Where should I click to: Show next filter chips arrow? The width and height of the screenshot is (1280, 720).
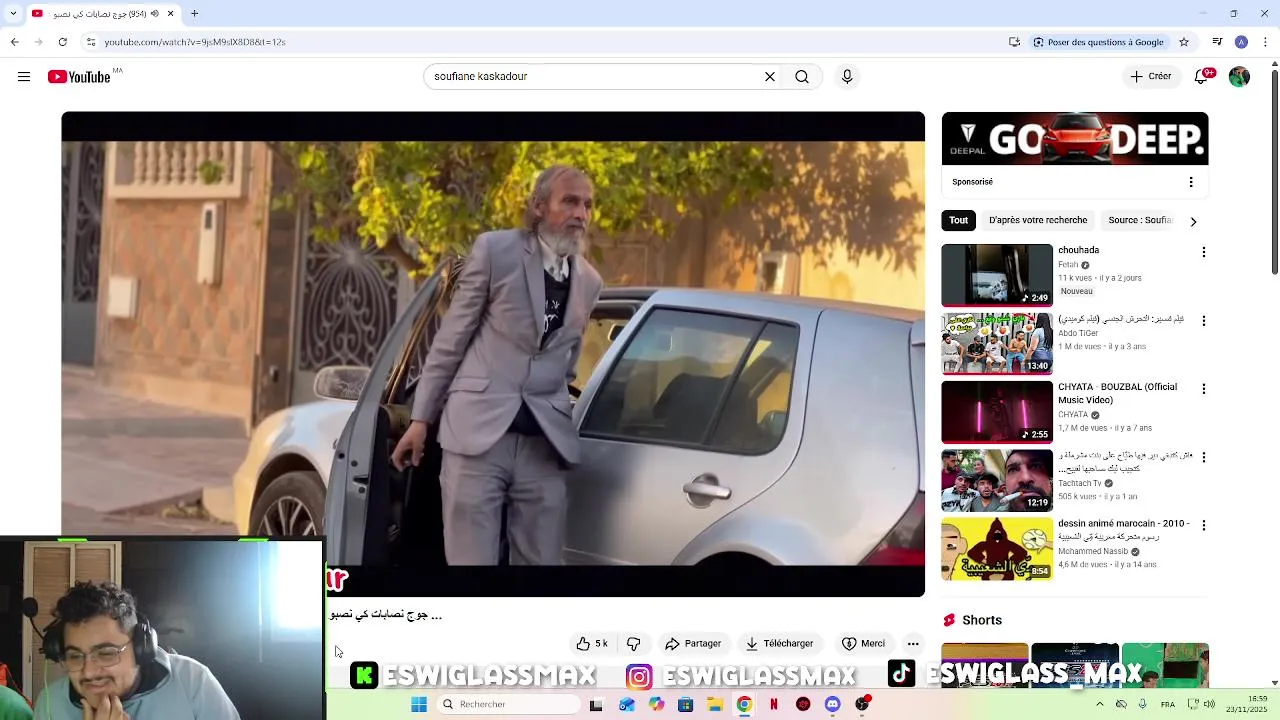(x=1193, y=222)
